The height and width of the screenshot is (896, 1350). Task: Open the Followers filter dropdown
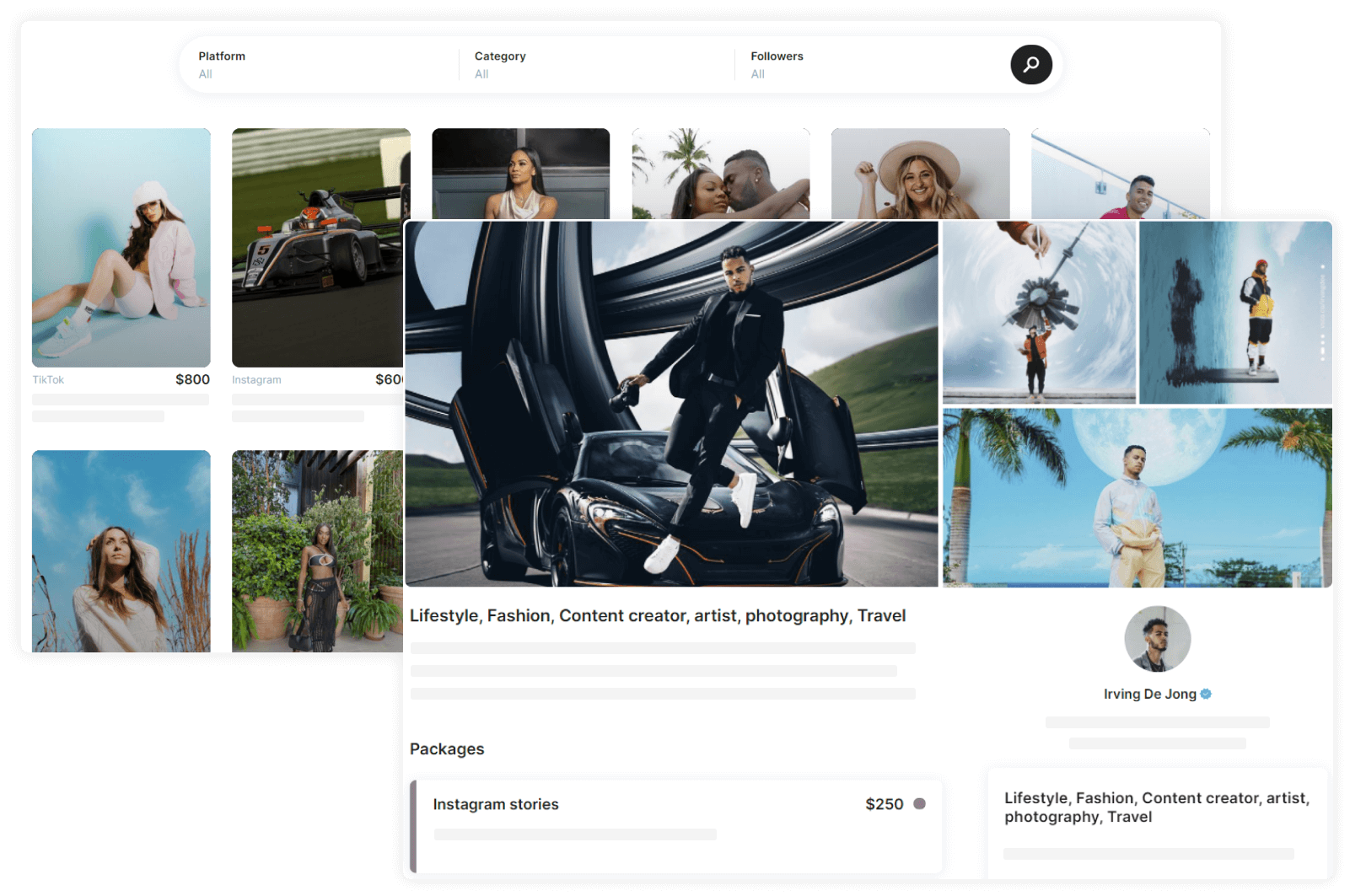[x=873, y=65]
